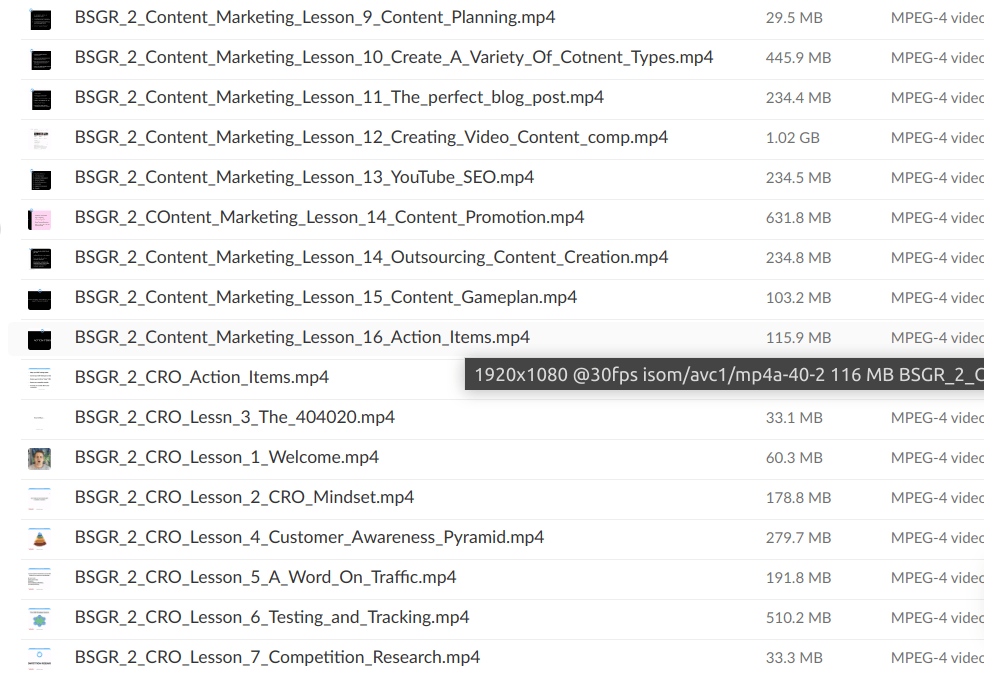
Task: Click the 445.9 MB size cell
Action: pos(798,57)
